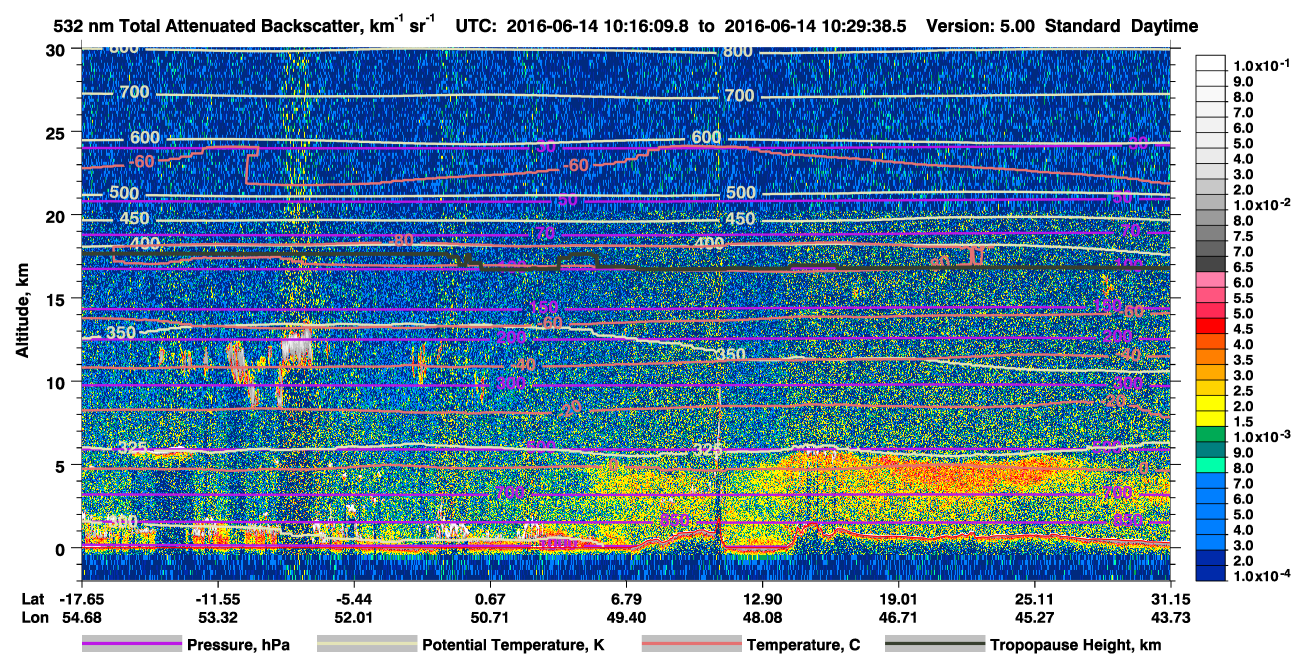The height and width of the screenshot is (667, 1300).
Task: Click the end time '2016-06-14 10:29:38.5'
Action: pyautogui.click(x=815, y=27)
